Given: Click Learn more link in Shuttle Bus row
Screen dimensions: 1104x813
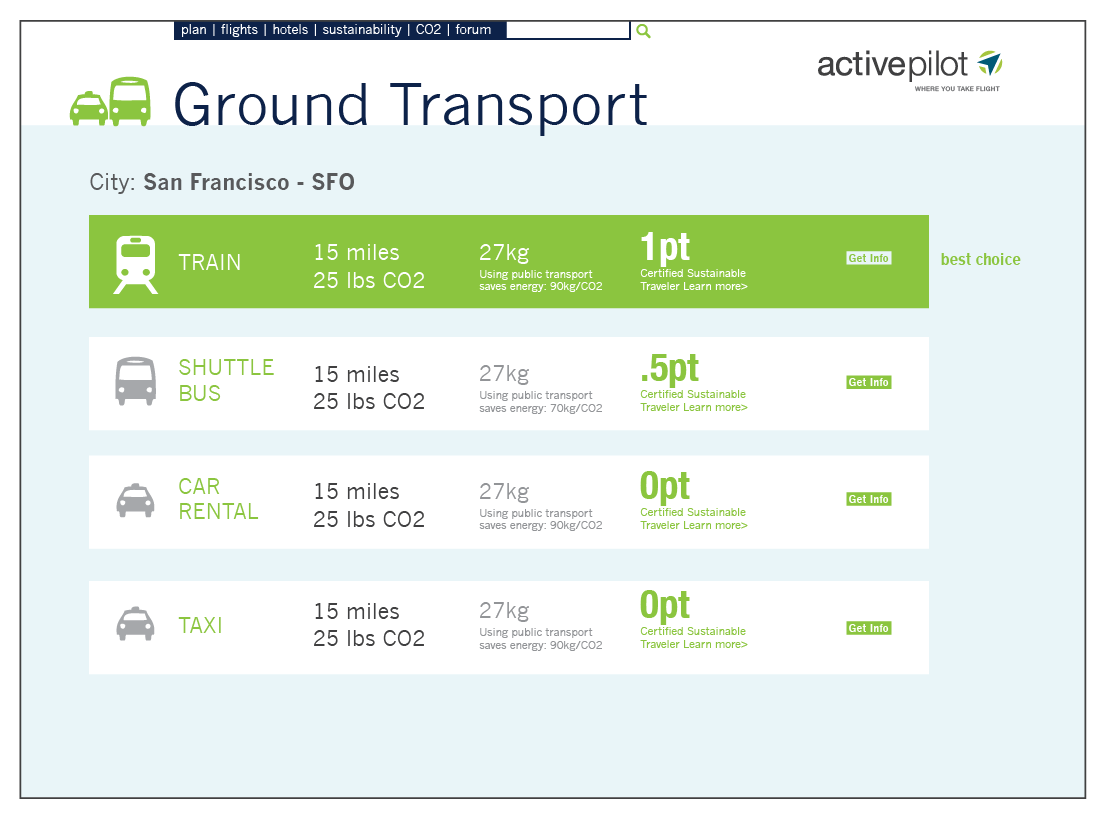Looking at the screenshot, I should coord(715,408).
